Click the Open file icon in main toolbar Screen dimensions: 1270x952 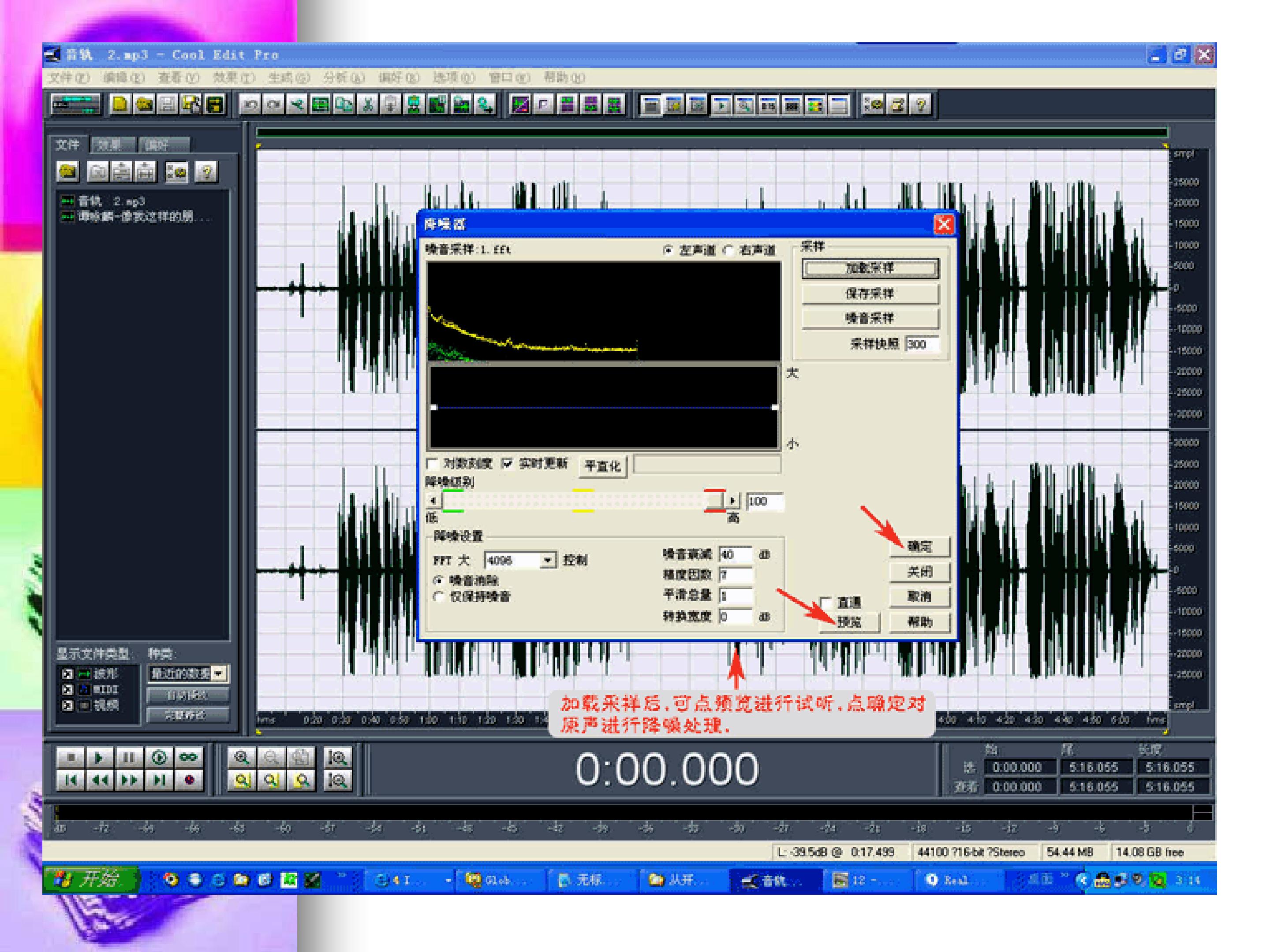[x=144, y=104]
